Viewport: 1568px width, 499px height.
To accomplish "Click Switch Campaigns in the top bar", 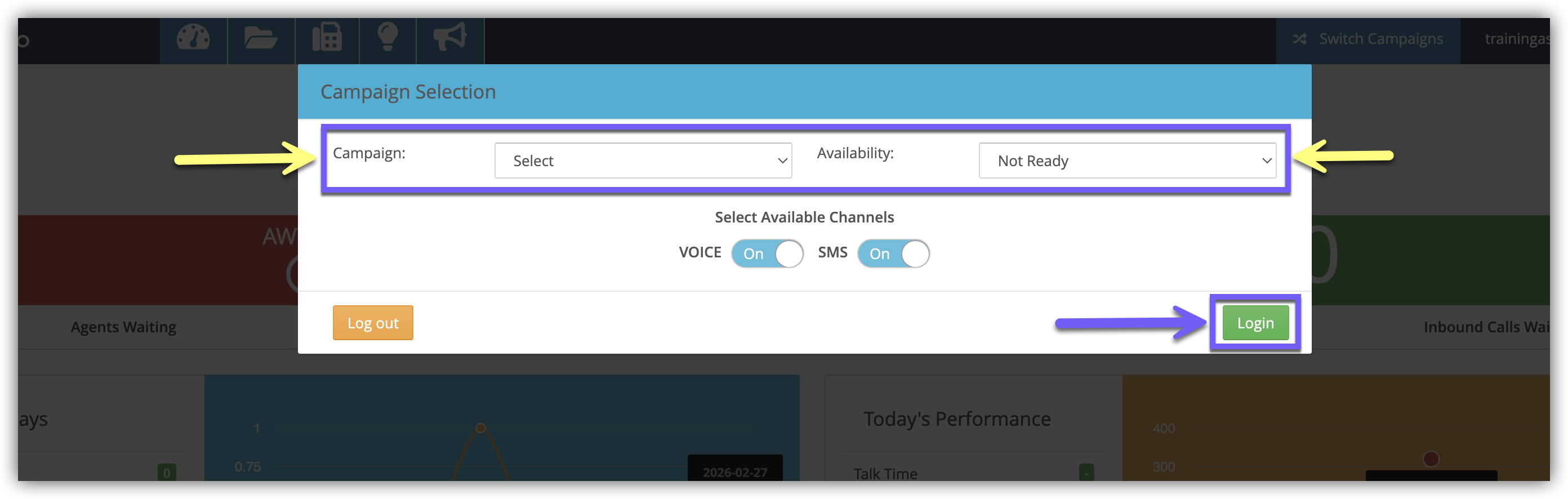I will click(1380, 39).
